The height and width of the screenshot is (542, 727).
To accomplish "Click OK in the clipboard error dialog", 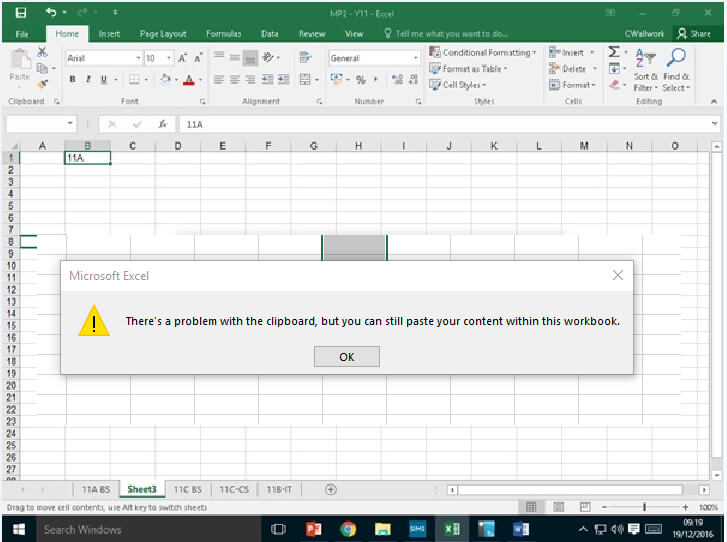I will click(x=346, y=357).
